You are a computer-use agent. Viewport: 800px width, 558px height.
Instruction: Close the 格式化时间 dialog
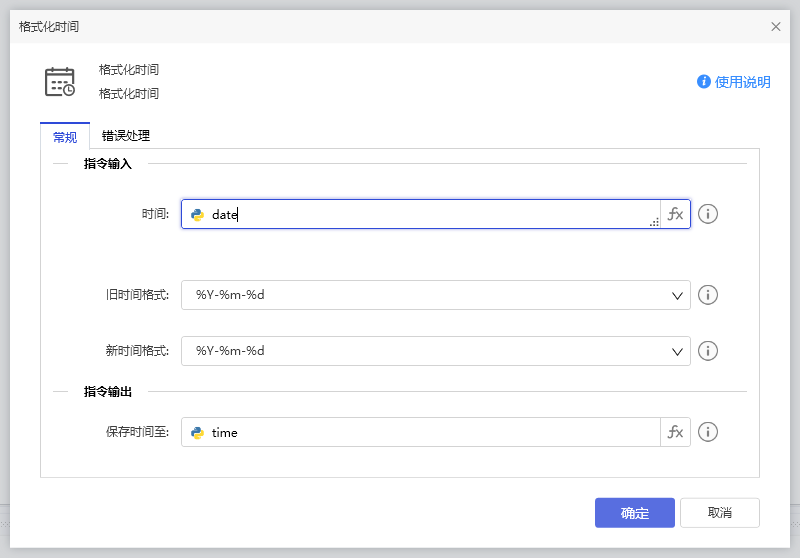(x=776, y=27)
